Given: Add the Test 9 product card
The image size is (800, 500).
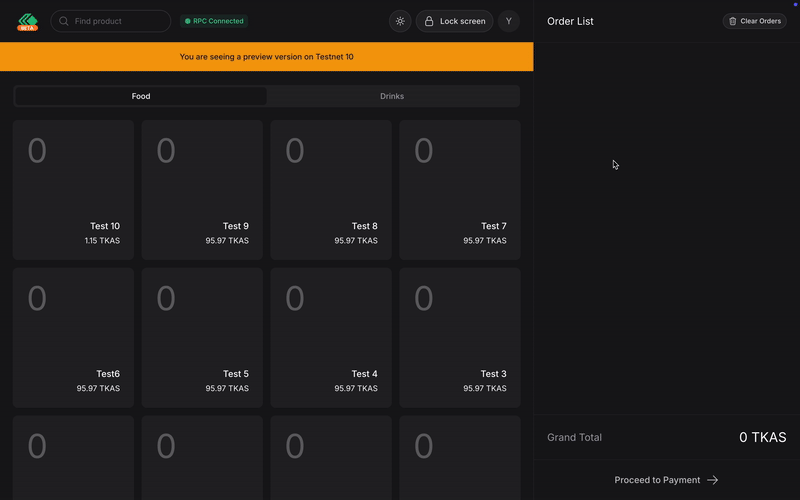Looking at the screenshot, I should pos(202,190).
